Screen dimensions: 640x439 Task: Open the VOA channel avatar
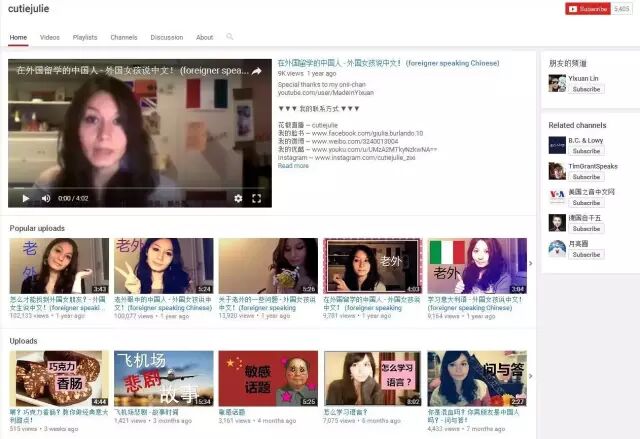pos(557,197)
